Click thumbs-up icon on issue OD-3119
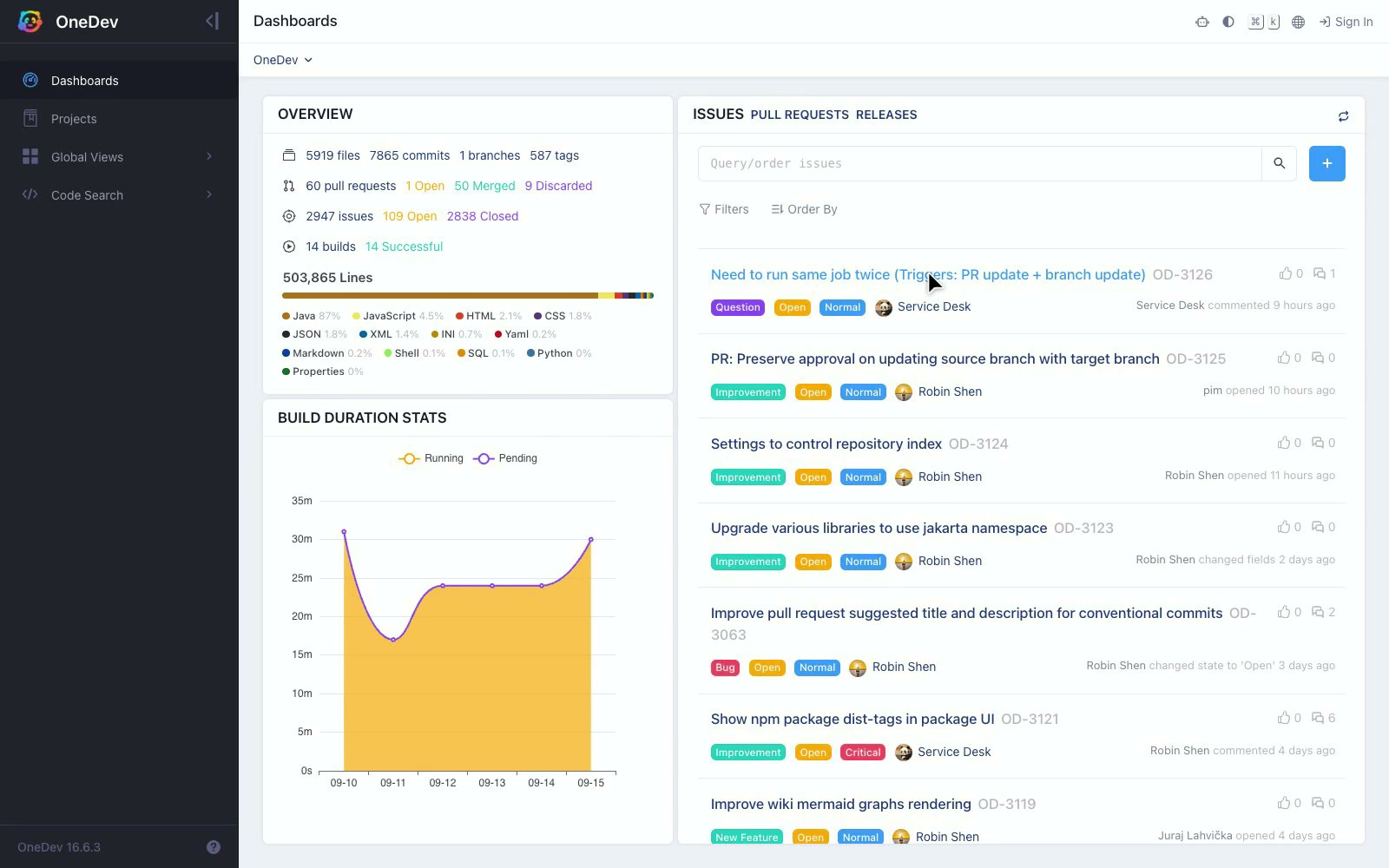This screenshot has width=1389, height=868. pyautogui.click(x=1284, y=803)
